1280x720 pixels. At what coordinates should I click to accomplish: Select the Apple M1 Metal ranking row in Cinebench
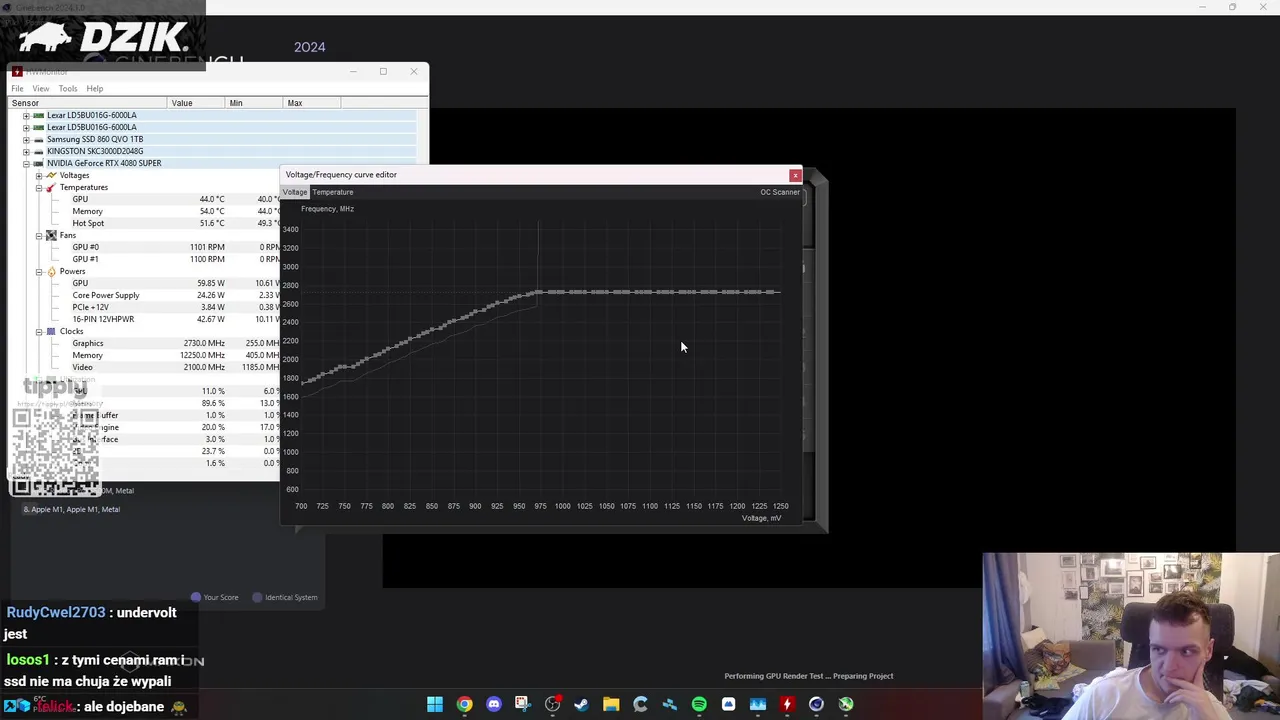[x=72, y=509]
